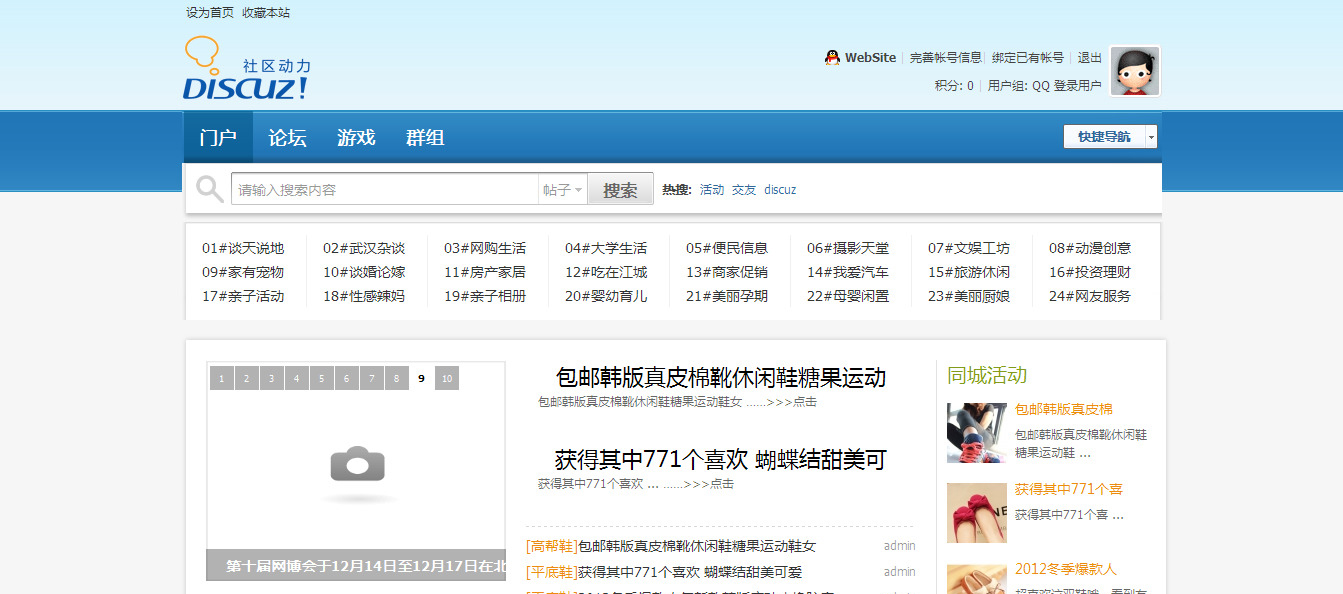
Task: Click the [高帮鞋] category tag
Action: 552,546
